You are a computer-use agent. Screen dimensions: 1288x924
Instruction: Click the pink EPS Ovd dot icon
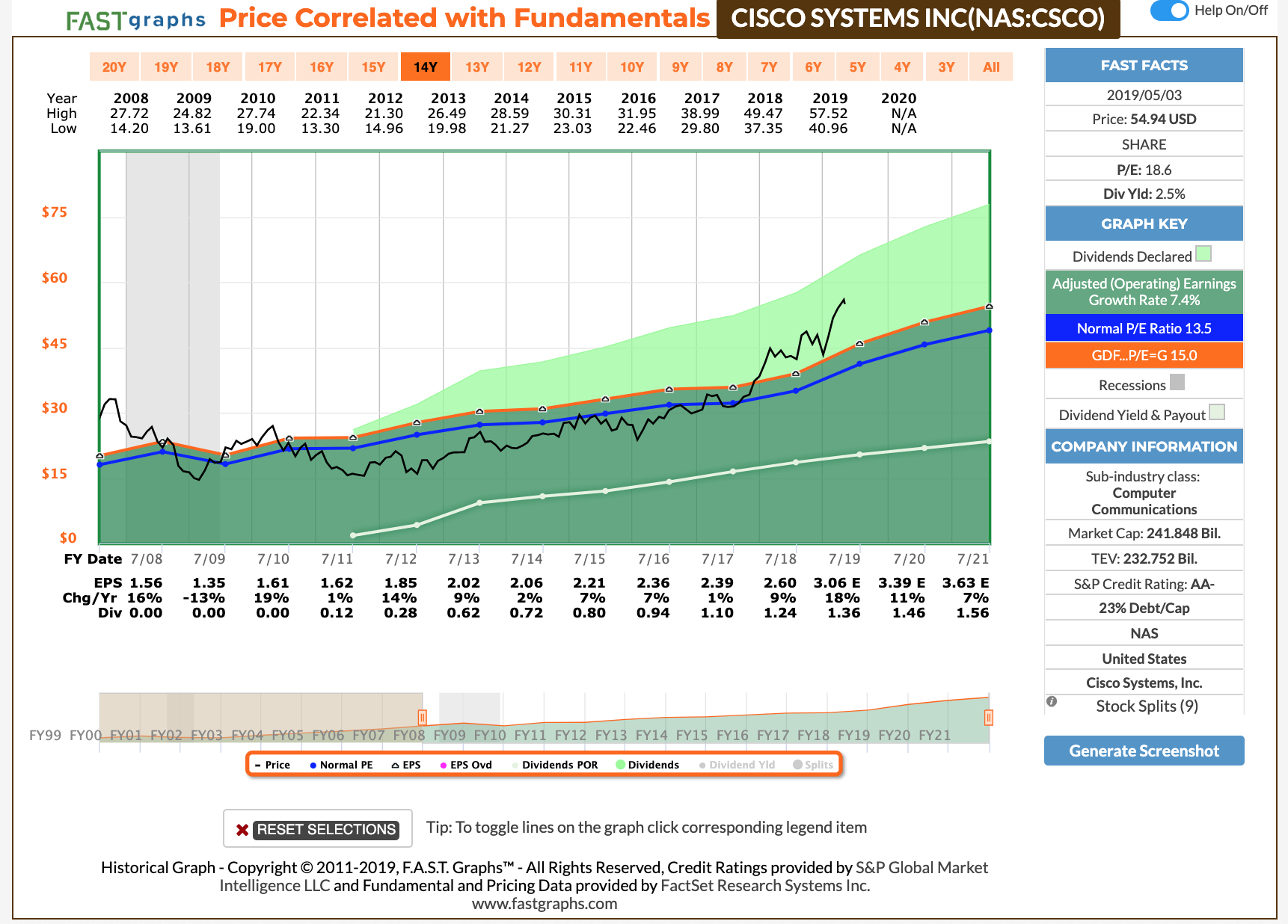pyautogui.click(x=445, y=765)
